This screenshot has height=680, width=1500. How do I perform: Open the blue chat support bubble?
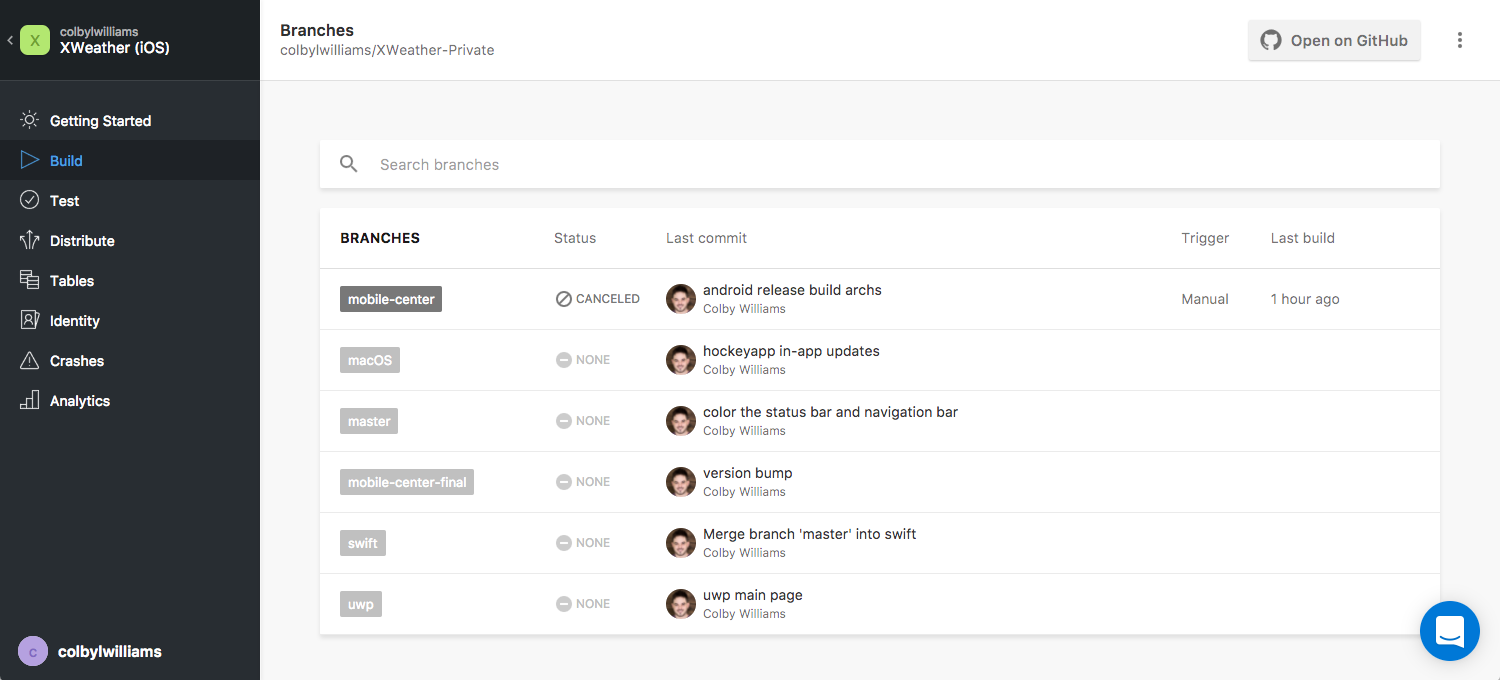coord(1450,631)
